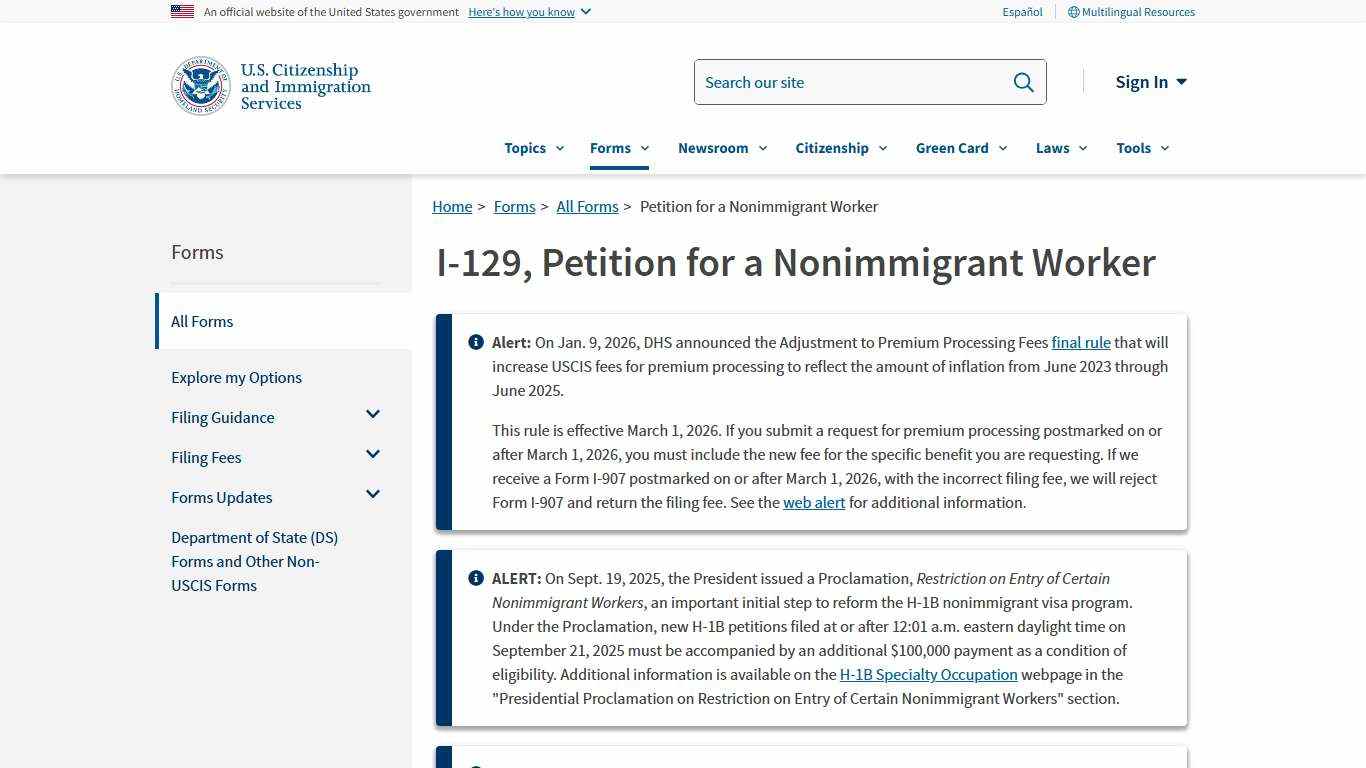The width and height of the screenshot is (1366, 768).
Task: Open the final rule link
Action: pyautogui.click(x=1081, y=342)
